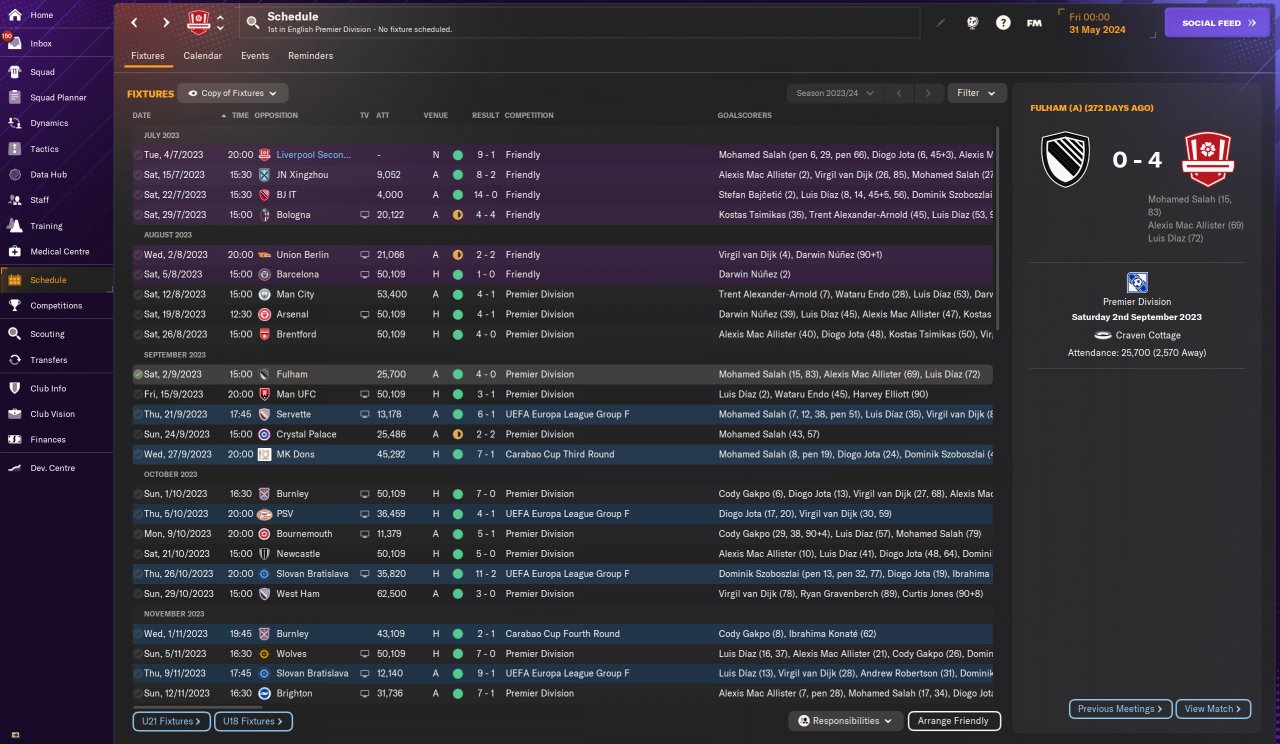Click the Barcelona club badge in fixtures
1280x744 pixels.
coord(264,274)
